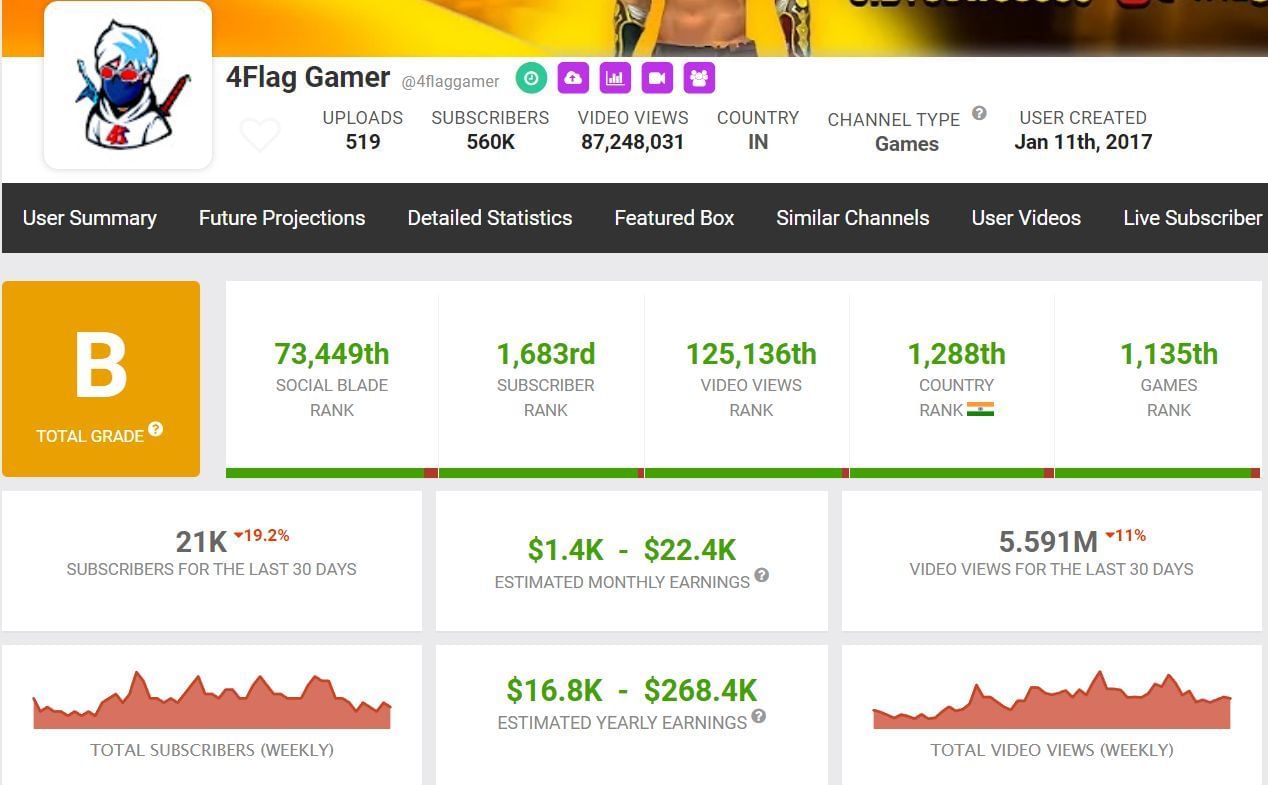Viewport: 1268px width, 785px height.
Task: Switch to the Future Projections tab
Action: pos(281,218)
